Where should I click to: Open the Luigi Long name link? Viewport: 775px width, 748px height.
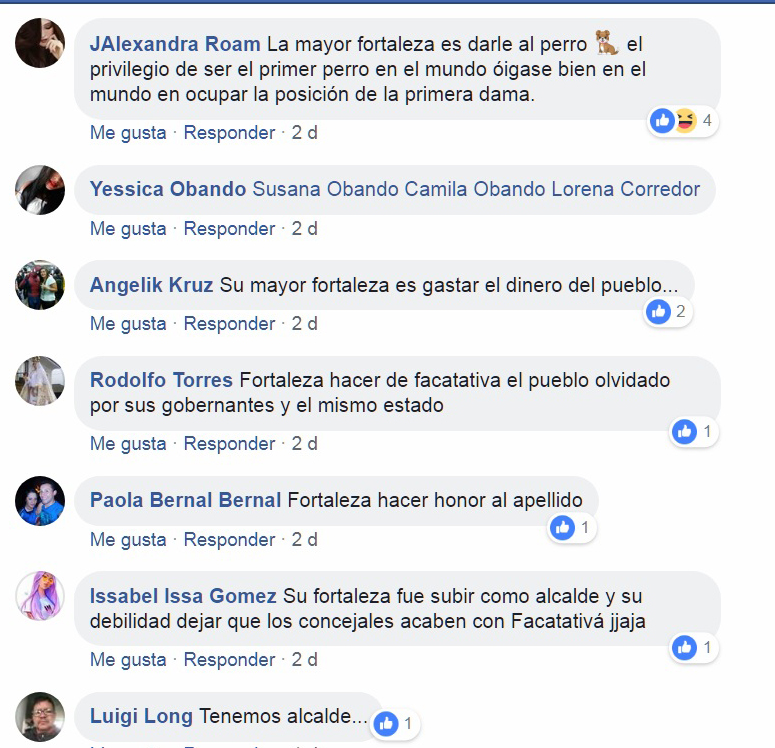[141, 716]
